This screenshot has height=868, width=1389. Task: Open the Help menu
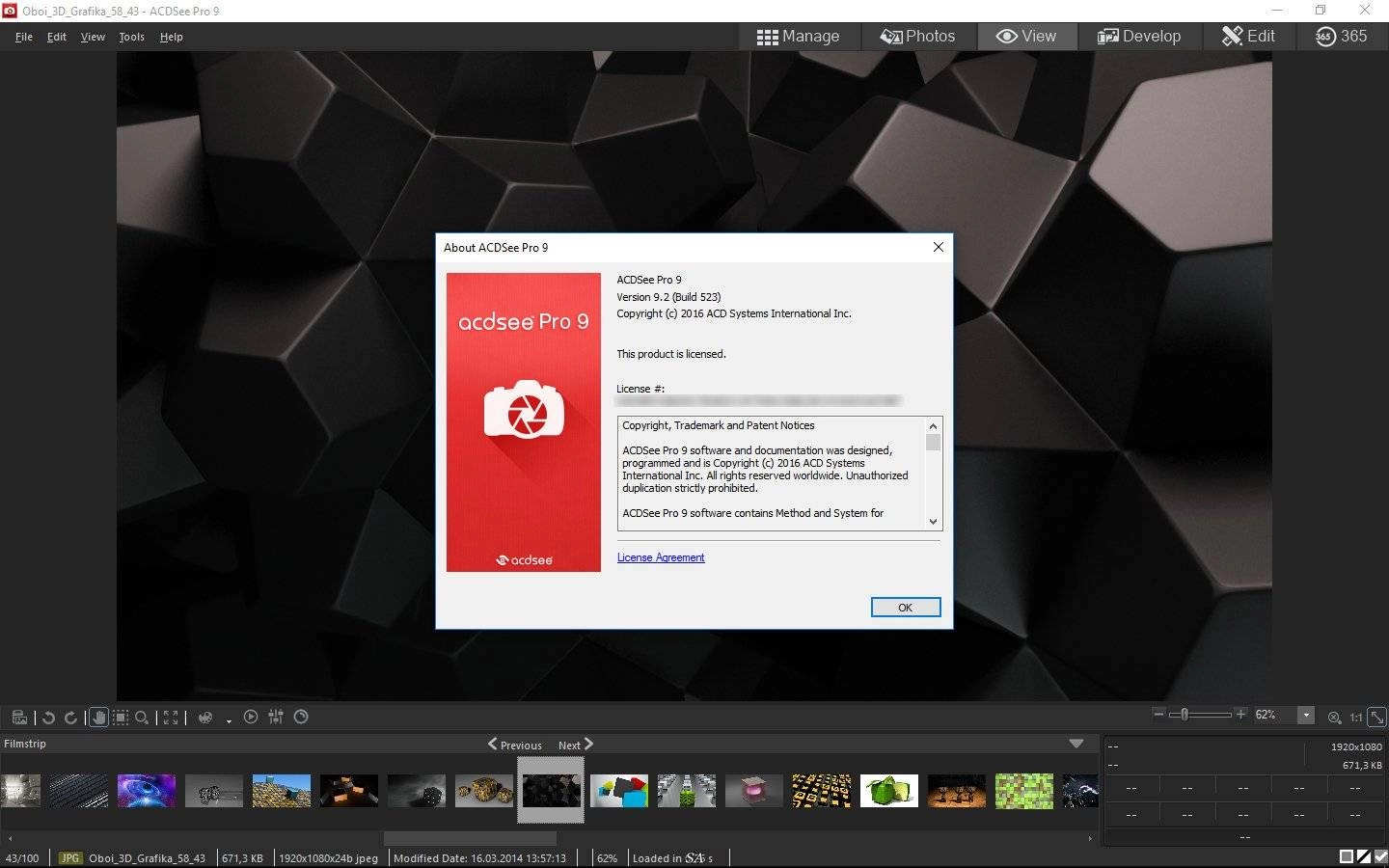tap(171, 37)
